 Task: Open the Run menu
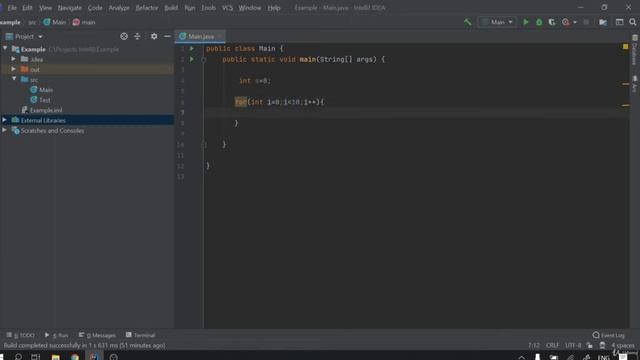(x=190, y=8)
